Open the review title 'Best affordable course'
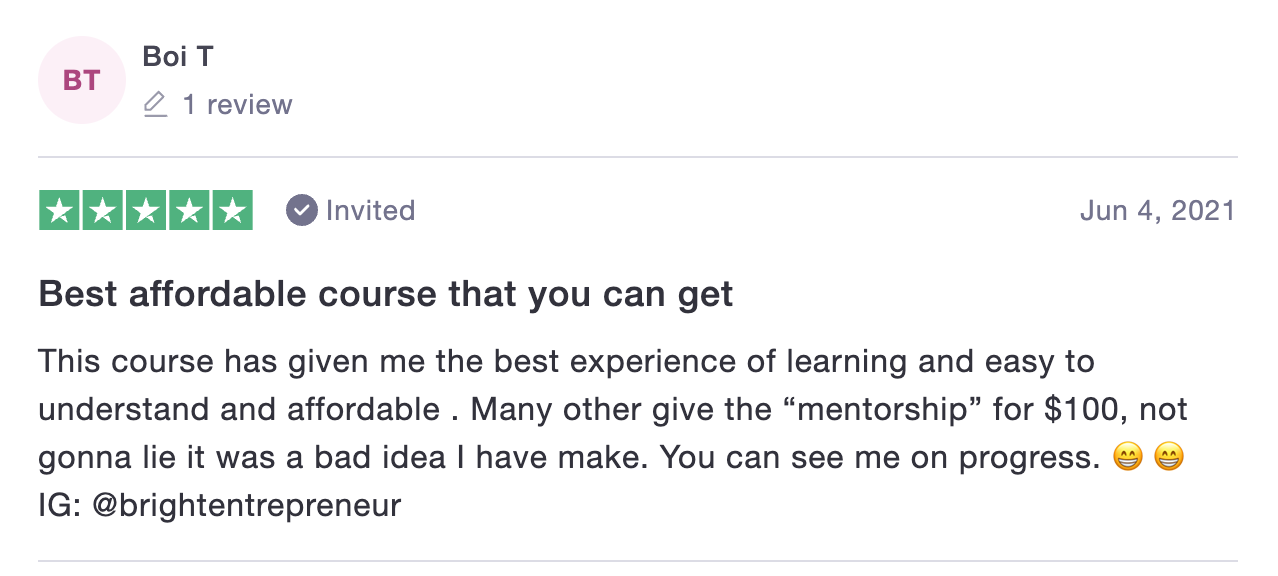The height and width of the screenshot is (576, 1278). [x=386, y=295]
